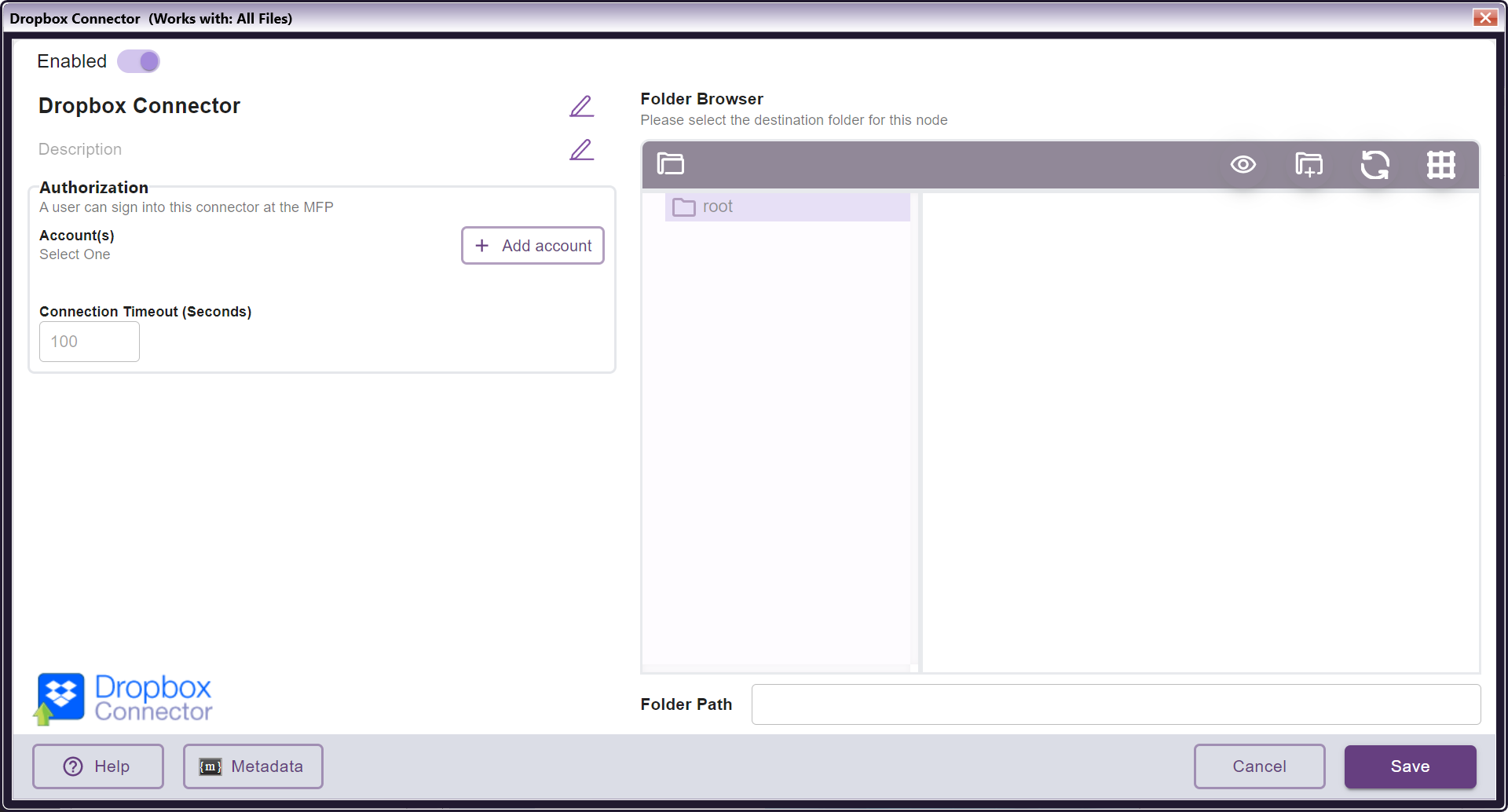1508x812 pixels.
Task: Click the 'Select One' accounts text
Action: pyautogui.click(x=75, y=254)
